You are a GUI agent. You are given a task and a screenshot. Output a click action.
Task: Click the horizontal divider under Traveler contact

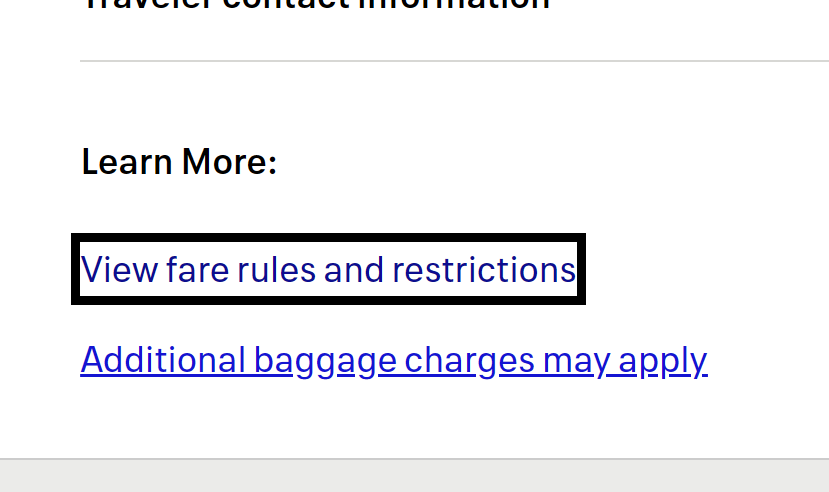[454, 61]
